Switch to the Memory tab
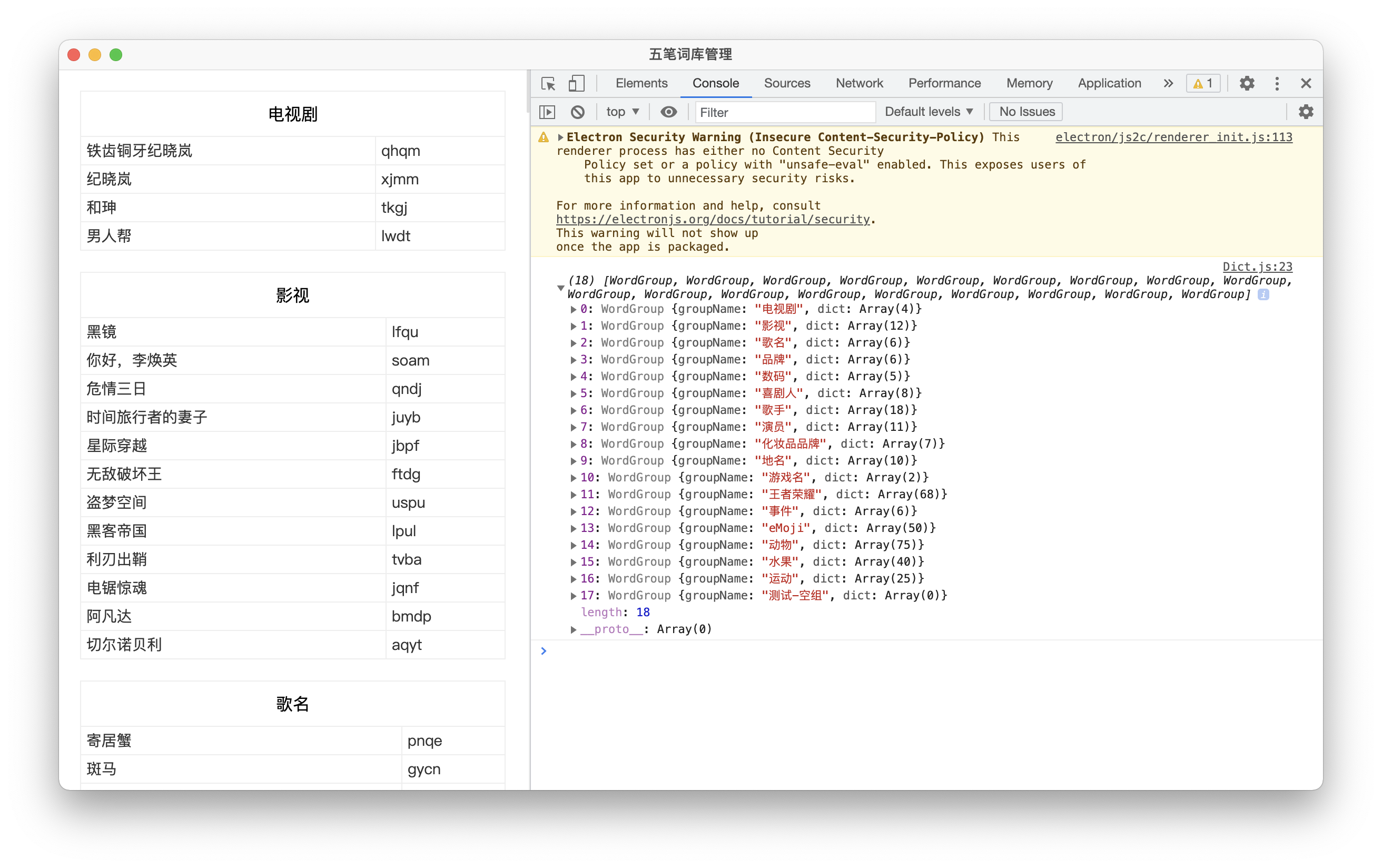This screenshot has height=868, width=1382. 1029,83
